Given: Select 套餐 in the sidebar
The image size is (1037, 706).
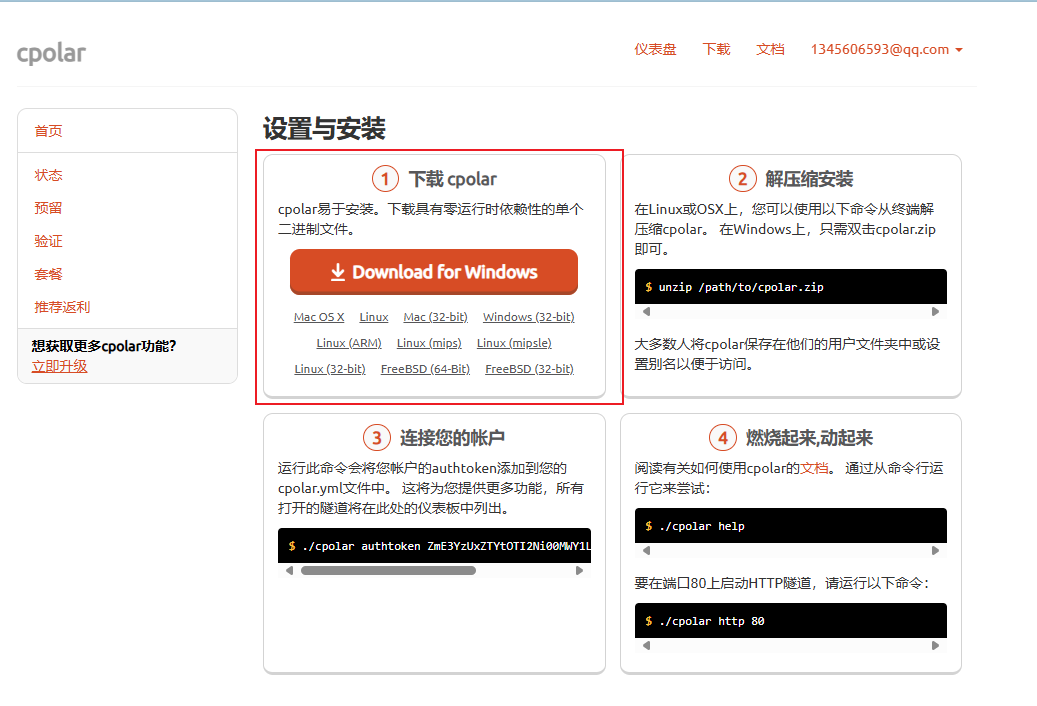Looking at the screenshot, I should [48, 274].
